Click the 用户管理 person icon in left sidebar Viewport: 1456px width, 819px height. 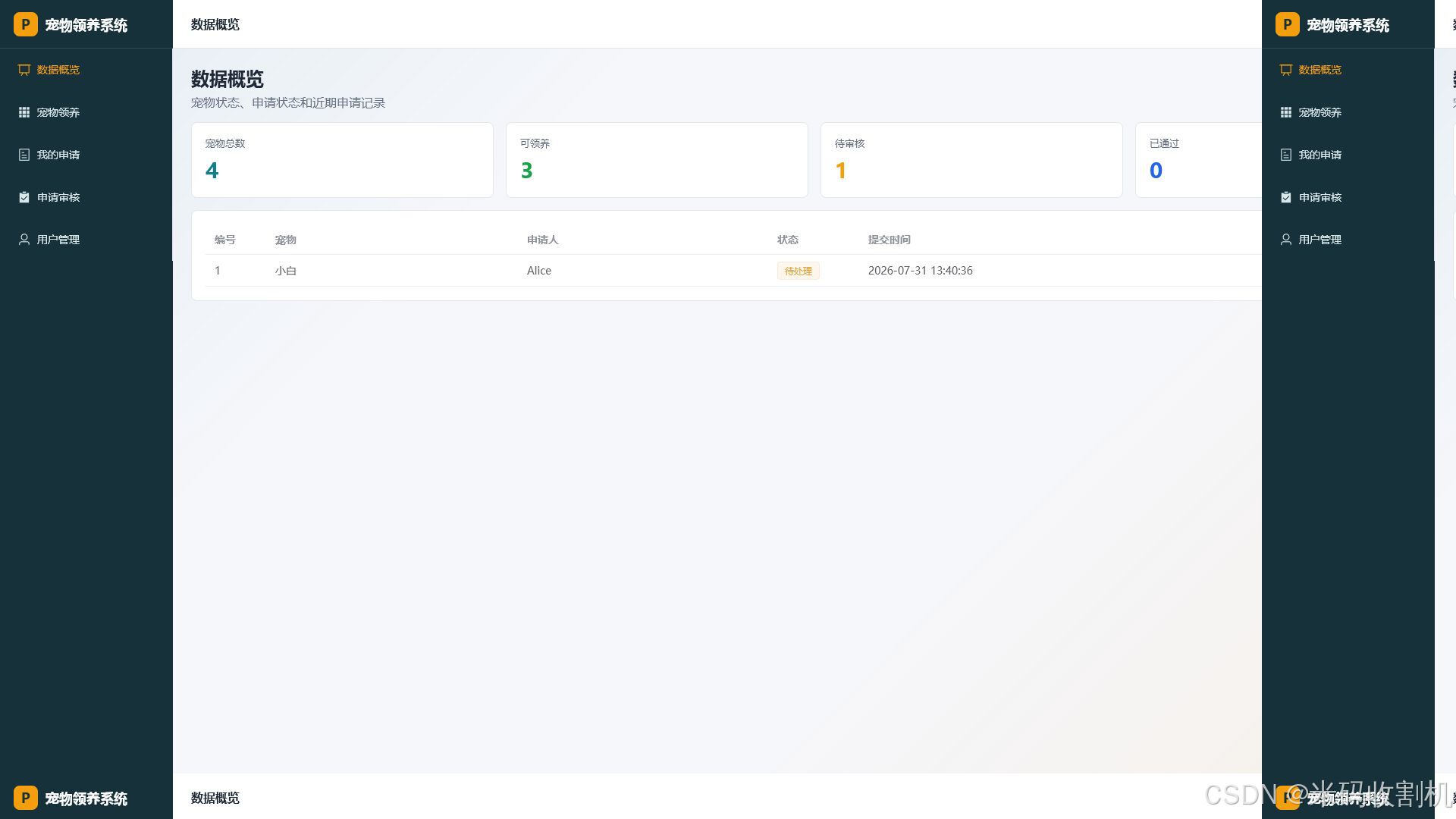(x=24, y=240)
